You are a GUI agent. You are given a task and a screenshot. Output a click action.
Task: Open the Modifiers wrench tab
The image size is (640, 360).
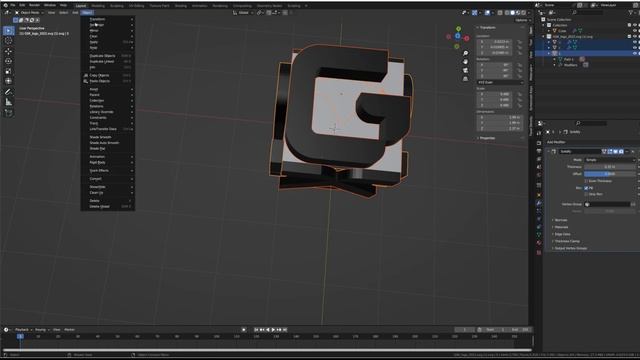point(539,203)
